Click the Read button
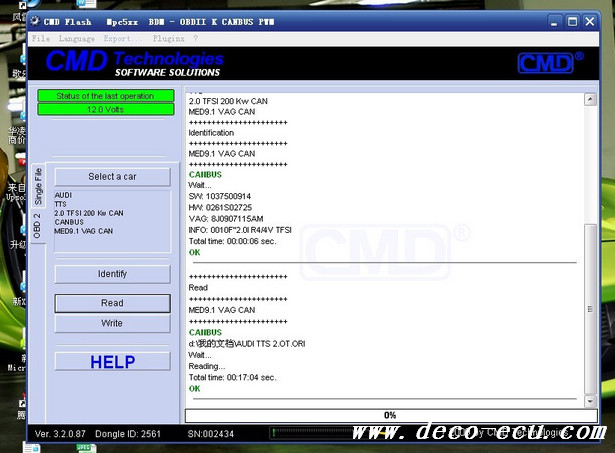The image size is (615, 453). click(x=112, y=303)
